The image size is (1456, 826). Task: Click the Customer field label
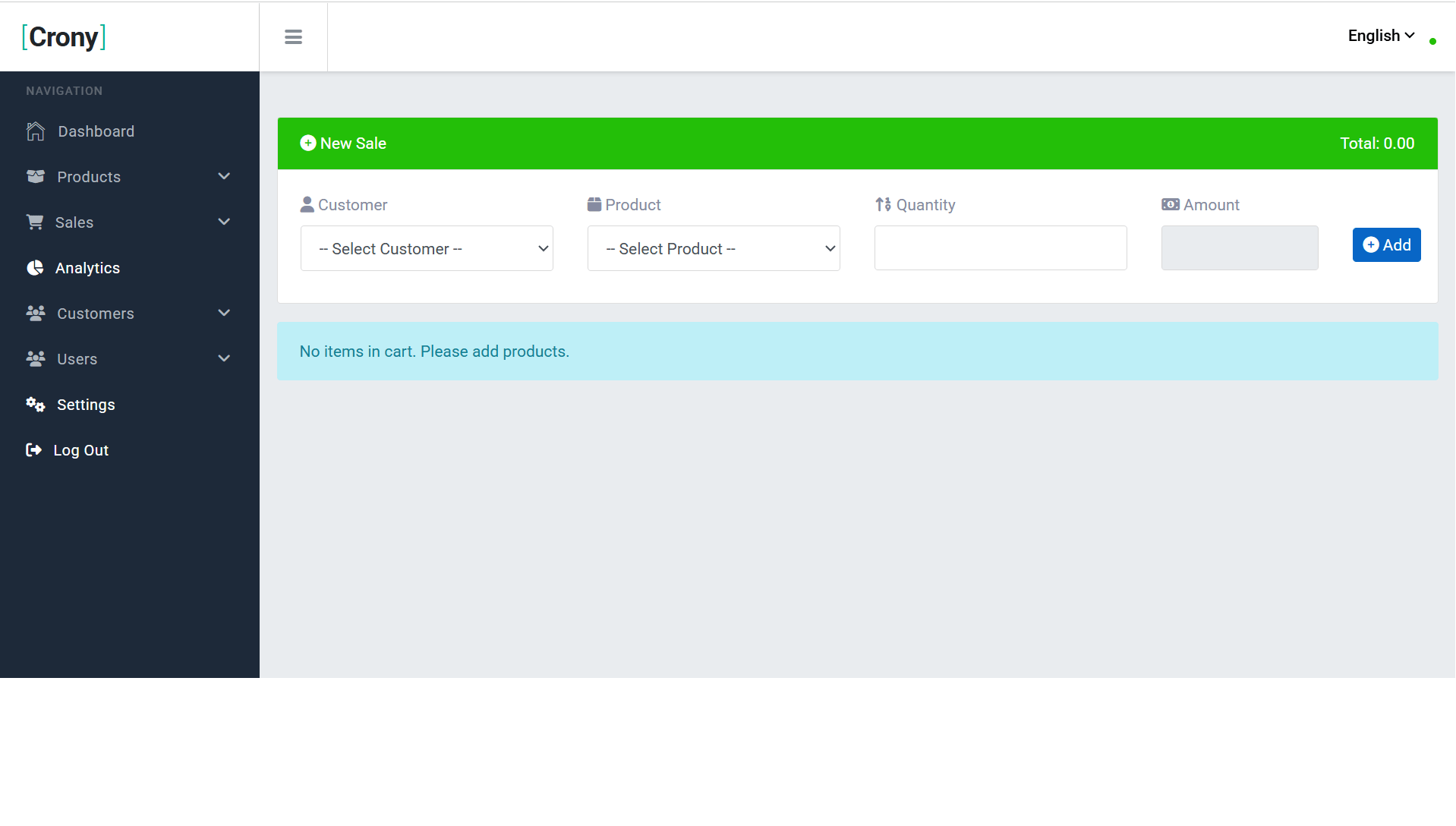coord(352,205)
